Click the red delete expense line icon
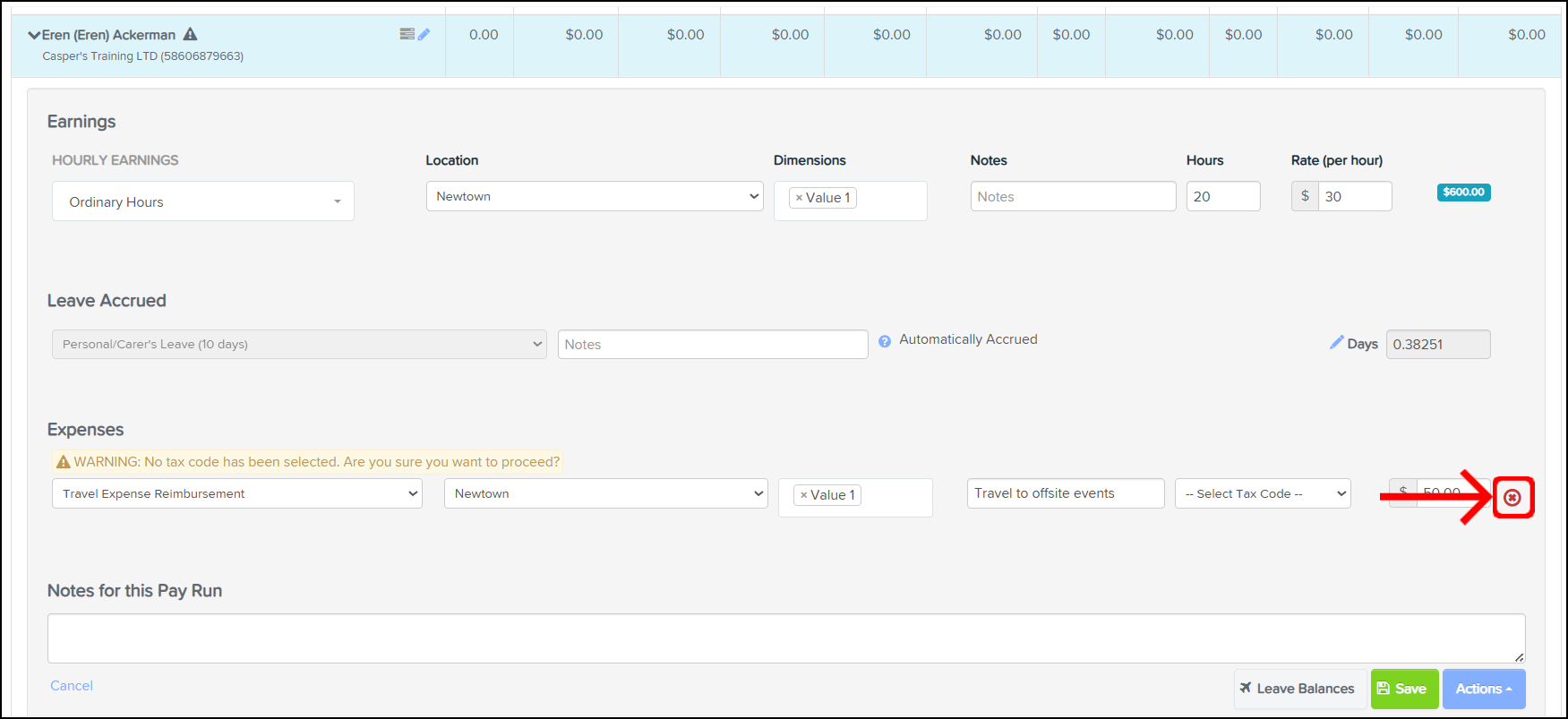1568x719 pixels. [x=1512, y=497]
